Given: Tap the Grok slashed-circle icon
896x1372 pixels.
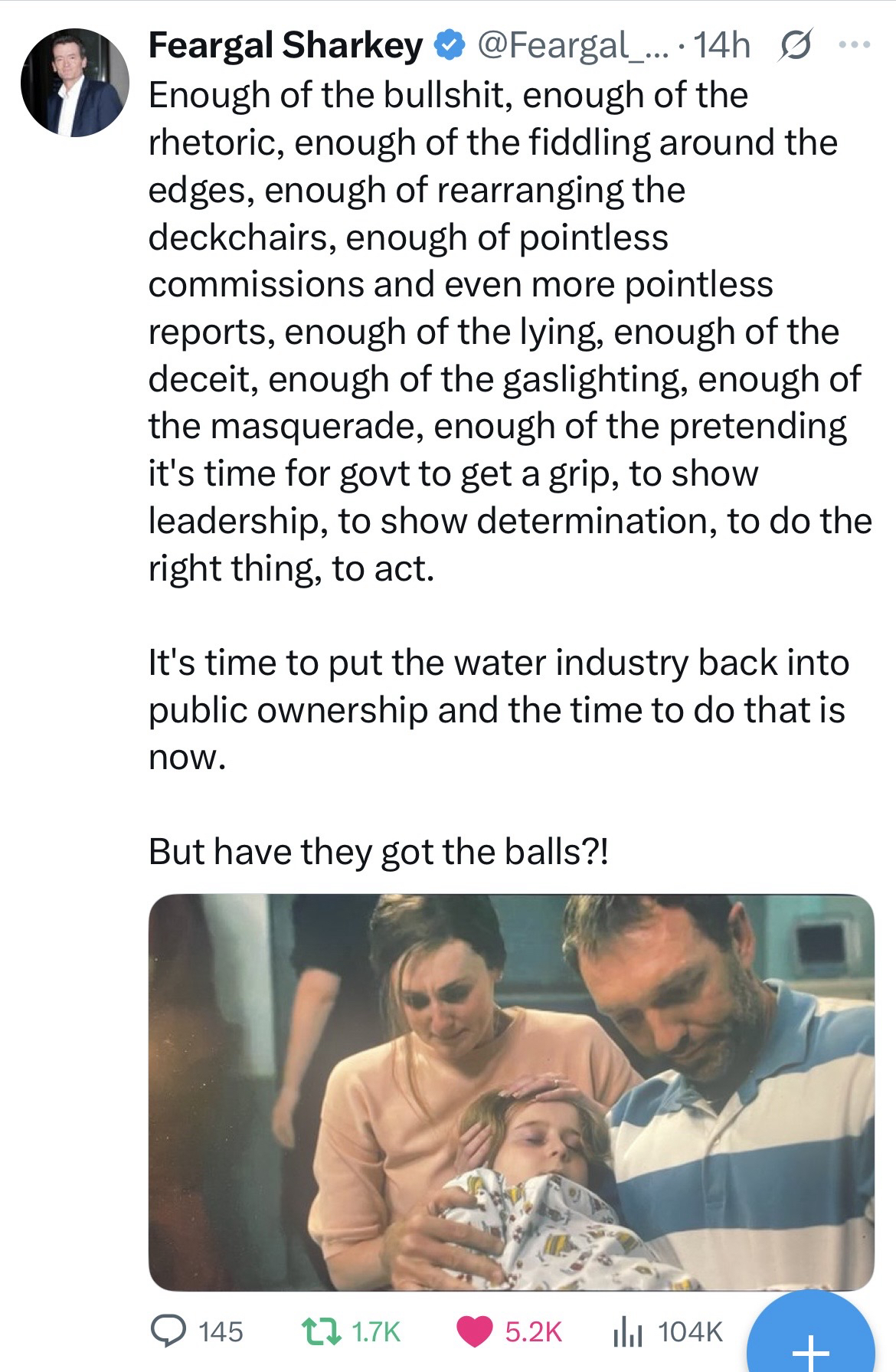Looking at the screenshot, I should click(x=793, y=47).
